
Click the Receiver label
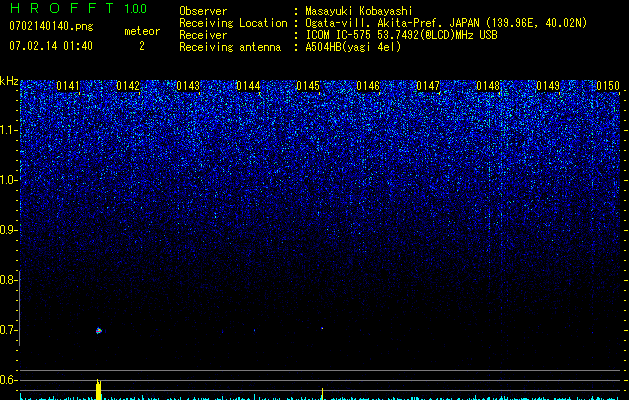pyautogui.click(x=203, y=35)
